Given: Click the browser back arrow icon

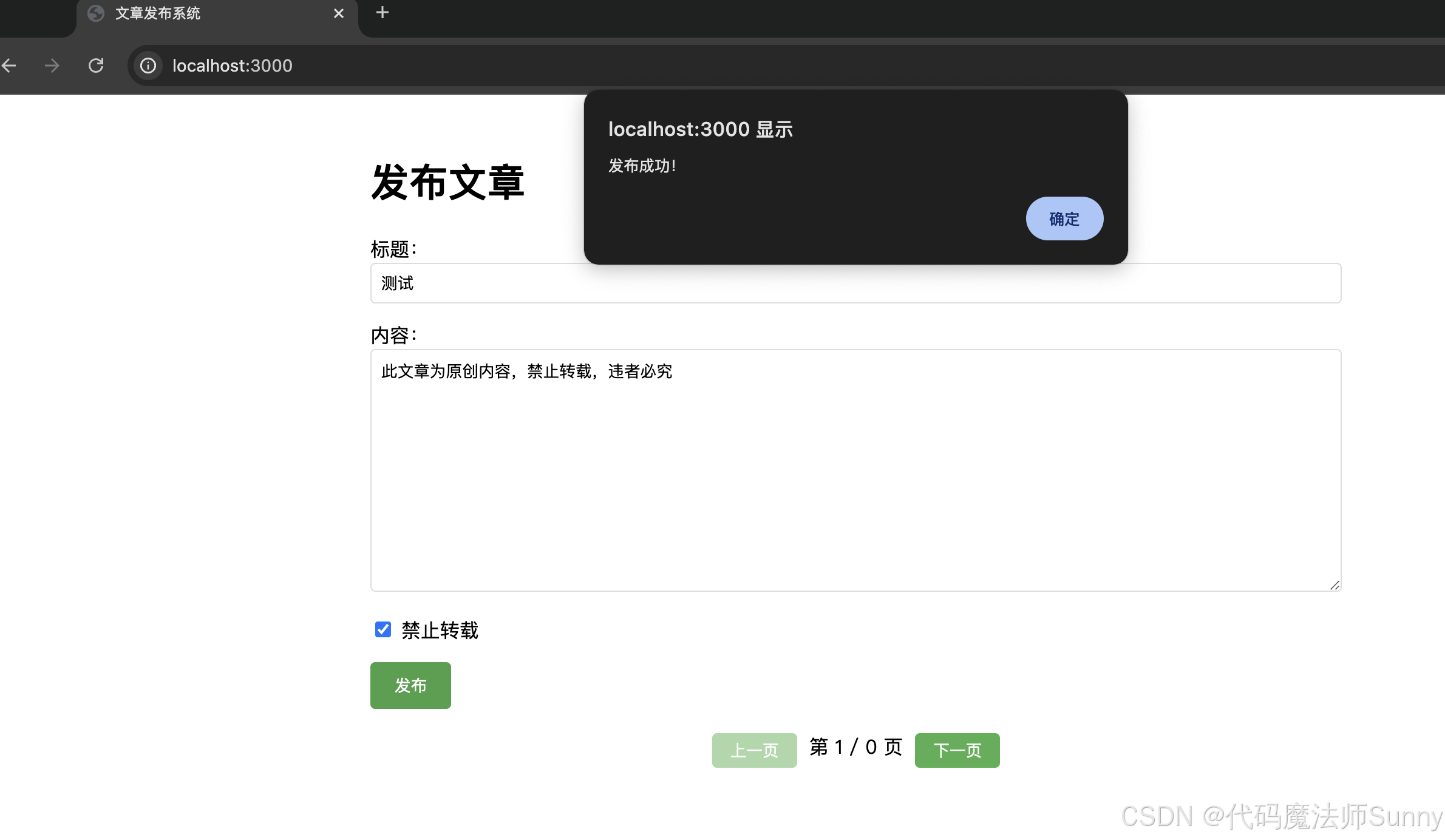Looking at the screenshot, I should point(9,65).
